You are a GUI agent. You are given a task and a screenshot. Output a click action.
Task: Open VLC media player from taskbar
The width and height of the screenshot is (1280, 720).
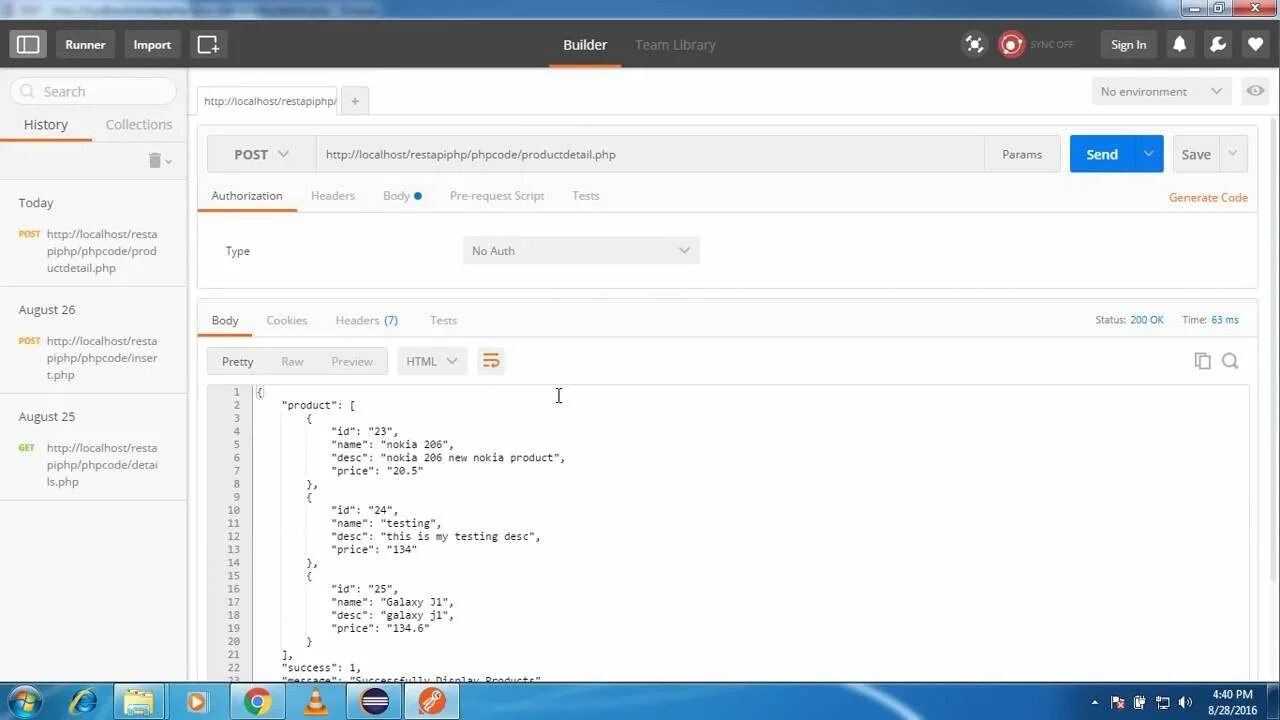tap(316, 701)
